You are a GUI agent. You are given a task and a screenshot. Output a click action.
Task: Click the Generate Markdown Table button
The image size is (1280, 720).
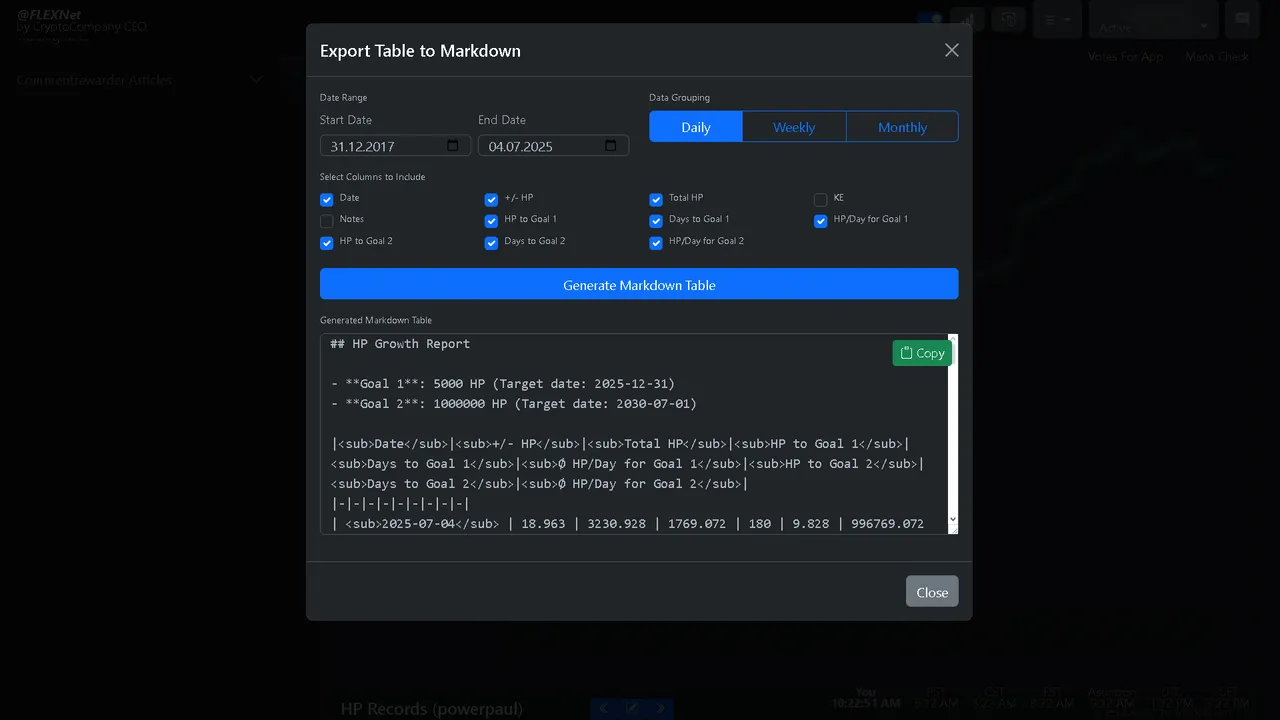(x=639, y=284)
